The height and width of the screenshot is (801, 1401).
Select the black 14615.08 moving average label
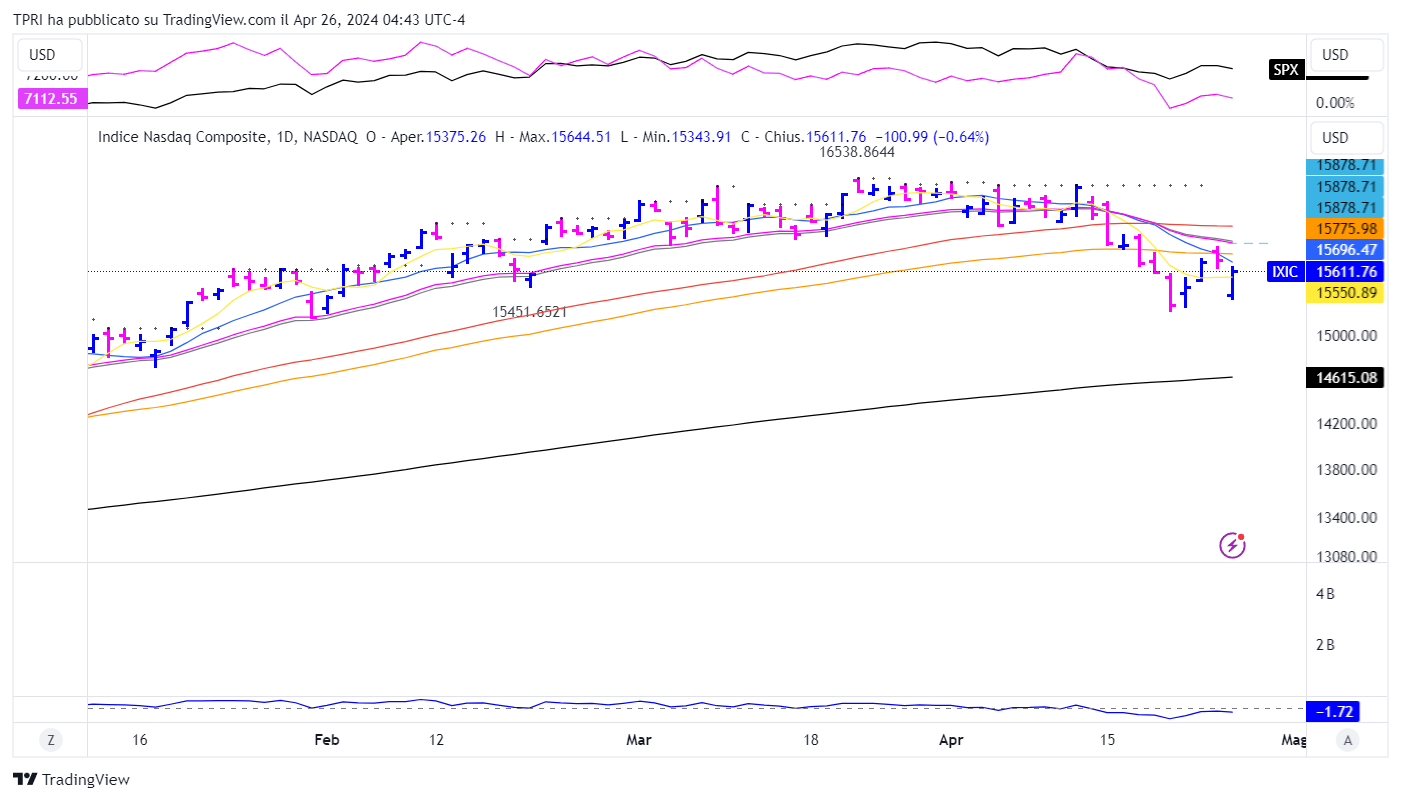coord(1346,377)
